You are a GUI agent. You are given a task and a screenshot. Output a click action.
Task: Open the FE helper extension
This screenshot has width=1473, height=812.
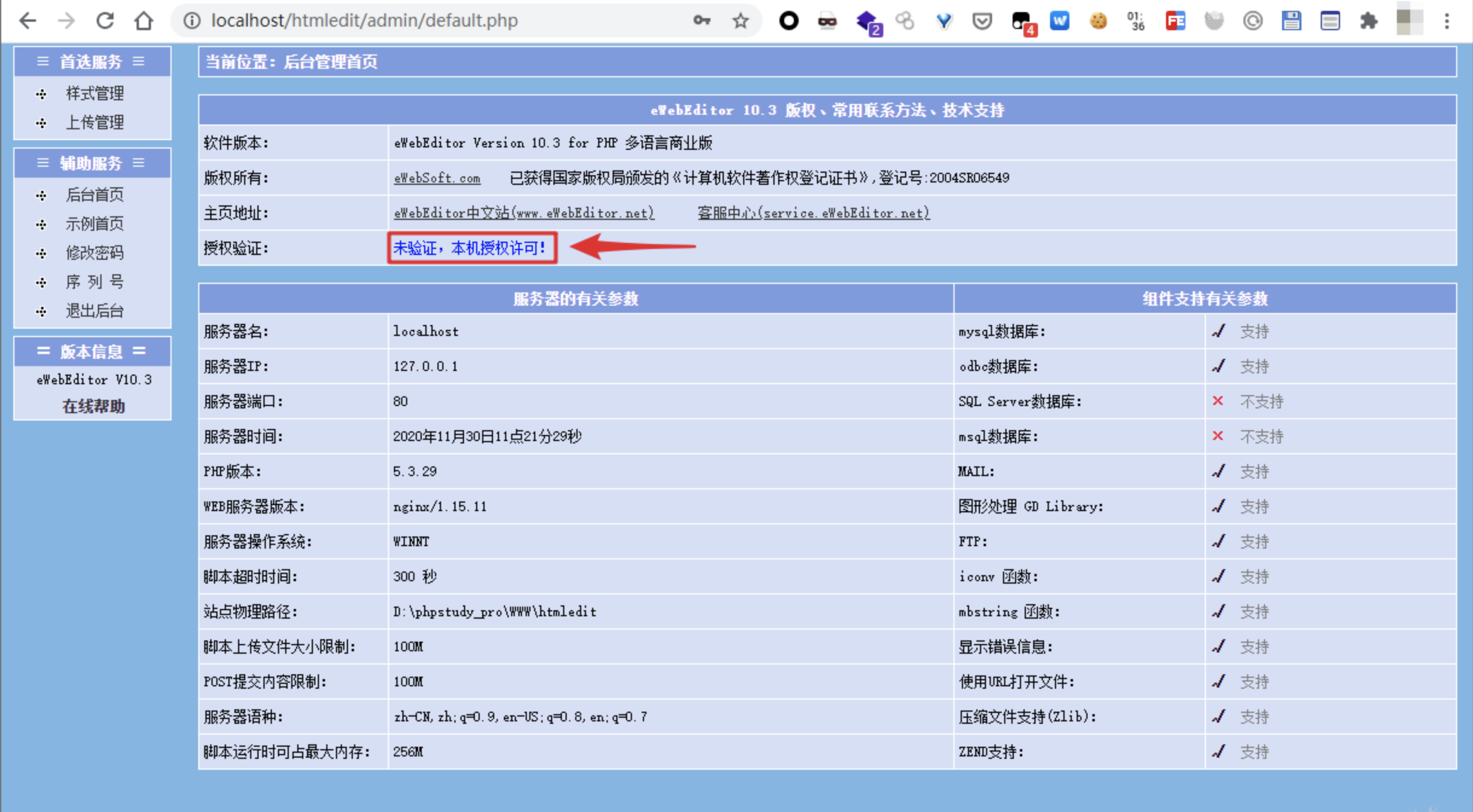point(1175,21)
